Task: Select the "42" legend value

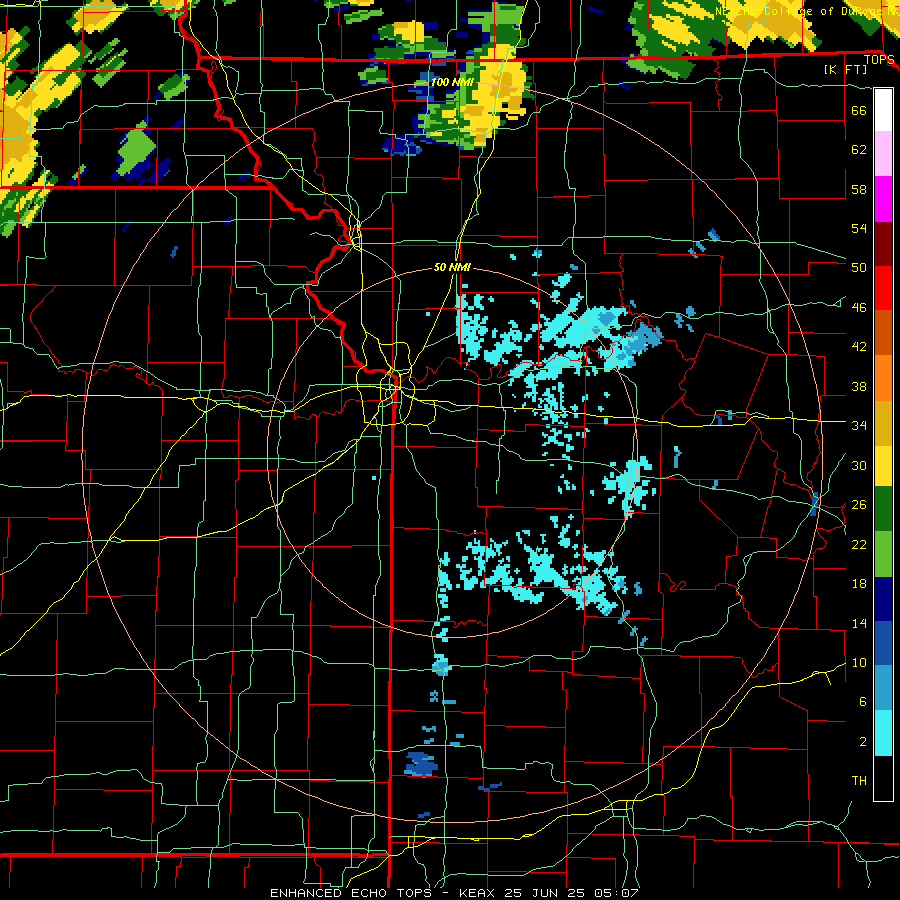Action: click(x=859, y=347)
